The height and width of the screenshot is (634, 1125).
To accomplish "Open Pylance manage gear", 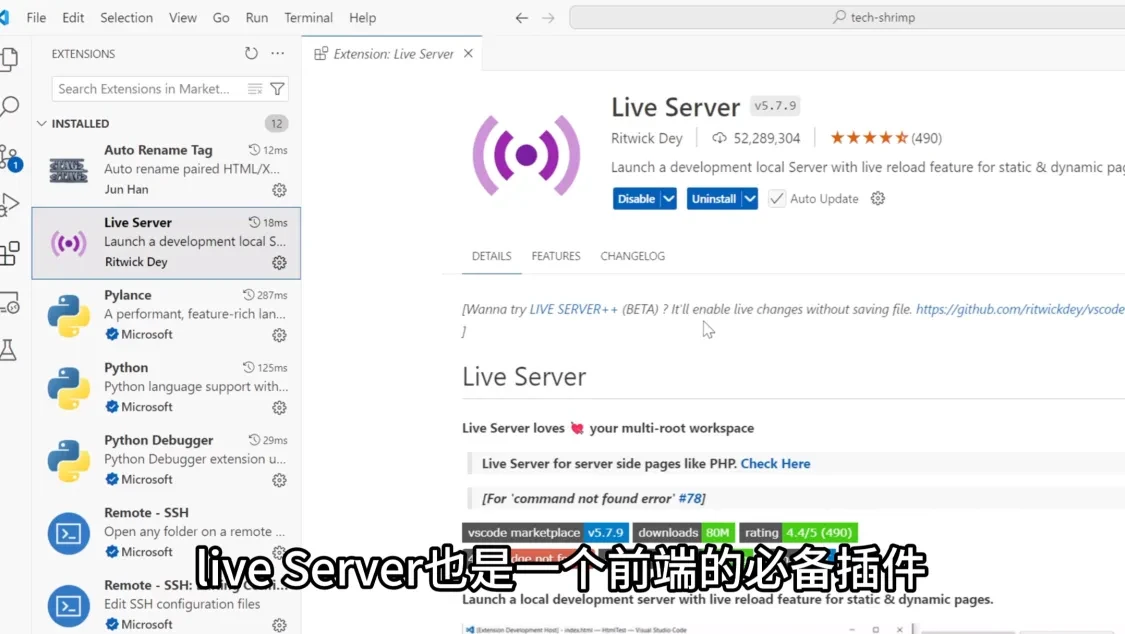I will 279,335.
